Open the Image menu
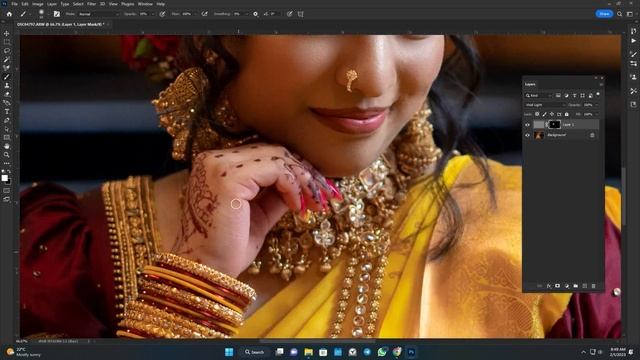The height and width of the screenshot is (360, 640). pyautogui.click(x=38, y=4)
